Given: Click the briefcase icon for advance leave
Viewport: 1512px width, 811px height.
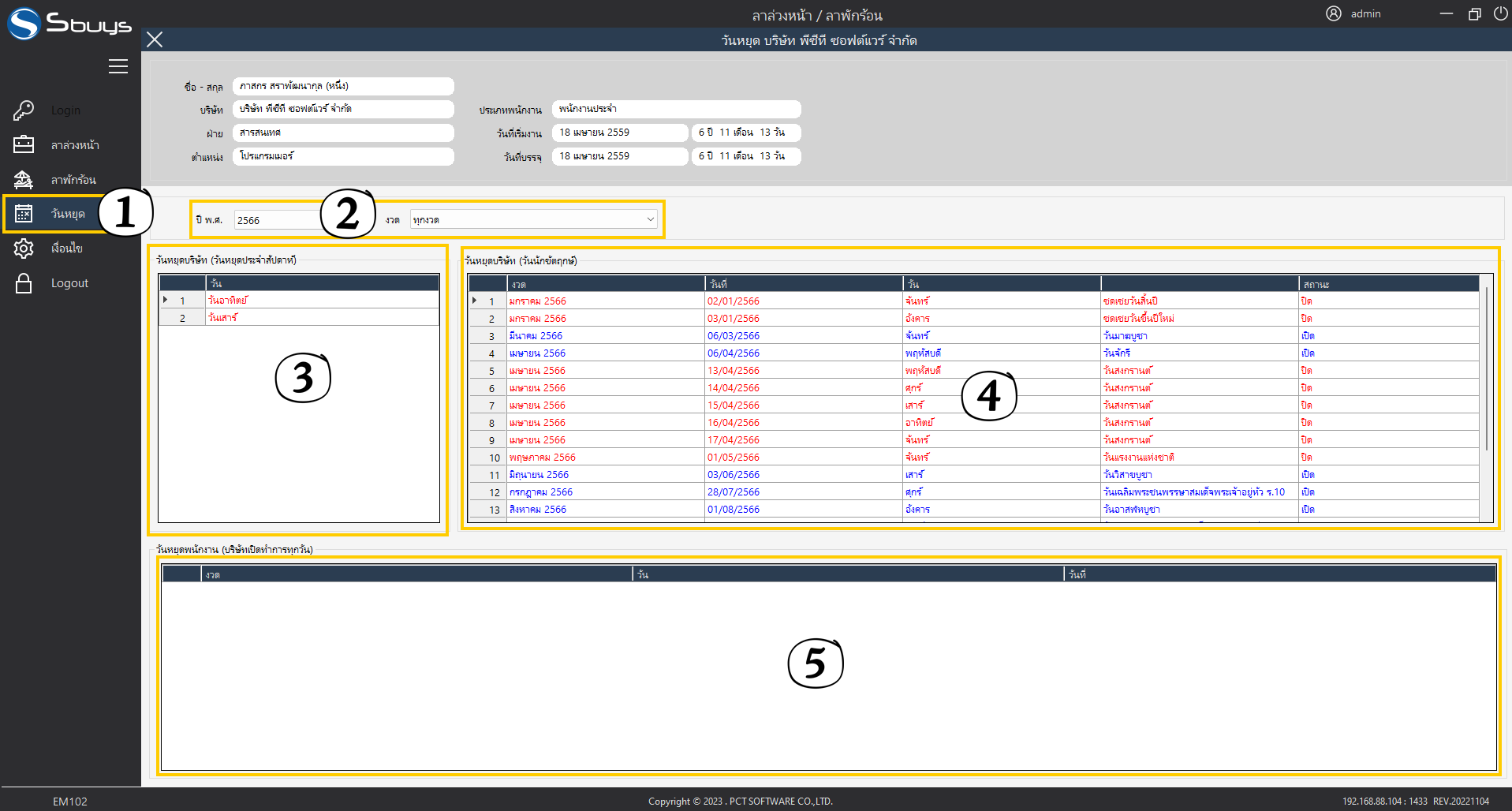Looking at the screenshot, I should [x=24, y=144].
